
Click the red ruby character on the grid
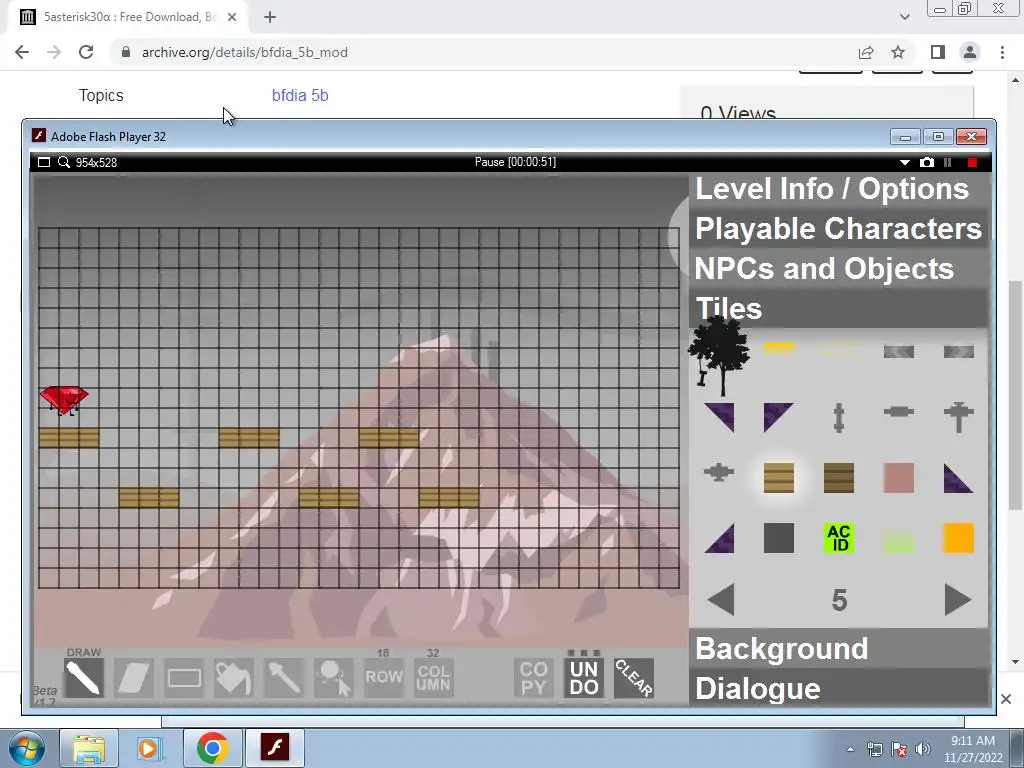[64, 400]
